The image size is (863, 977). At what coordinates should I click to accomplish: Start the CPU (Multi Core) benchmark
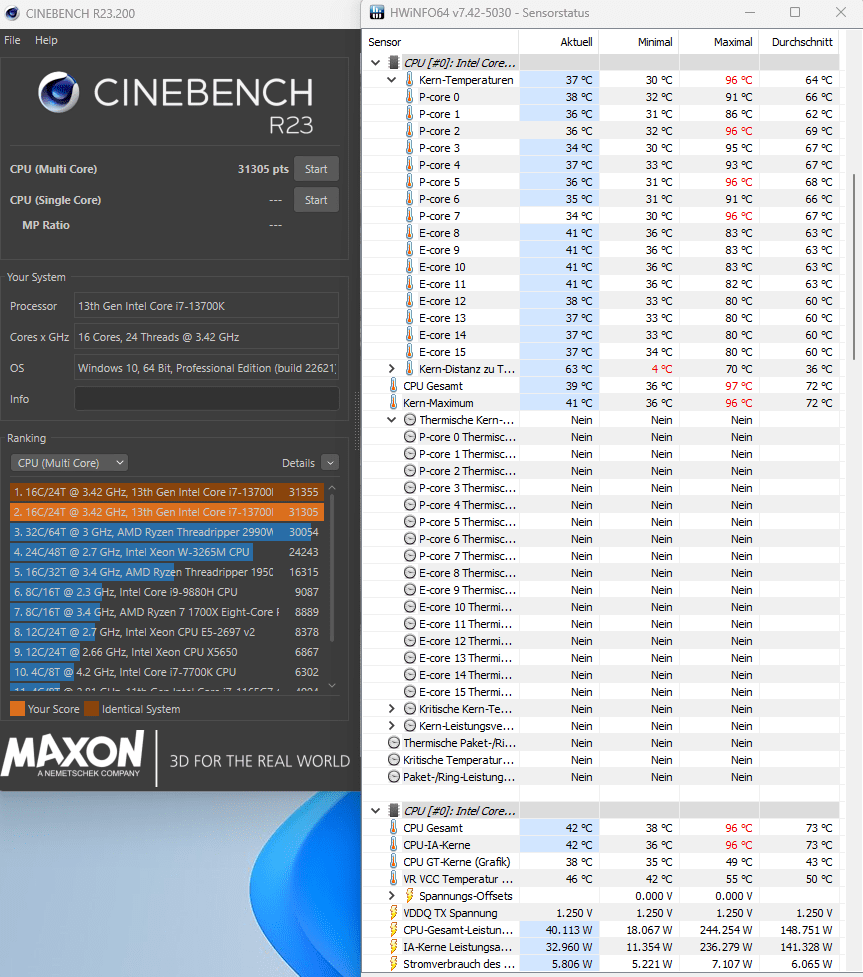(x=316, y=169)
